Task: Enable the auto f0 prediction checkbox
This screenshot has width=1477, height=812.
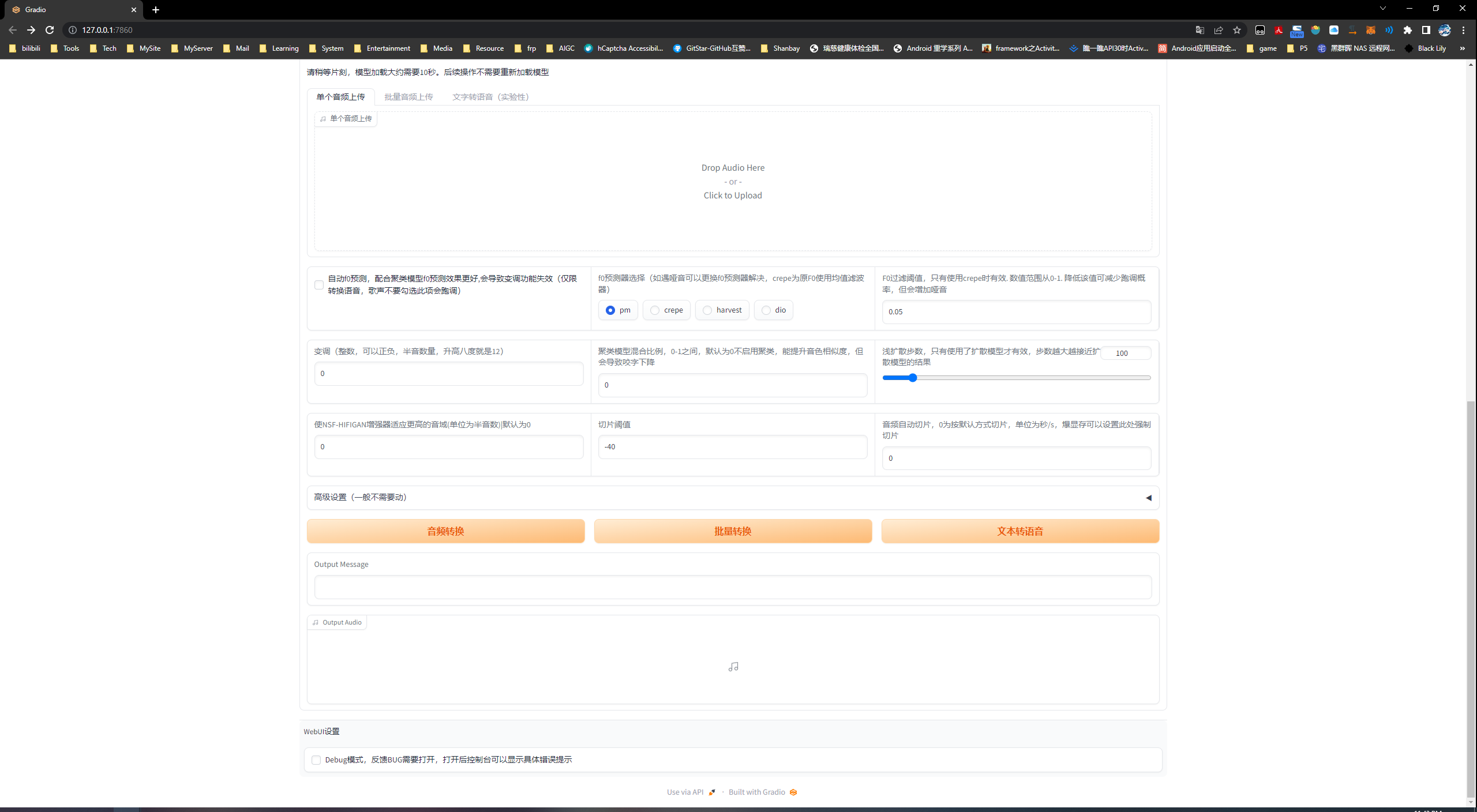Action: (319, 285)
